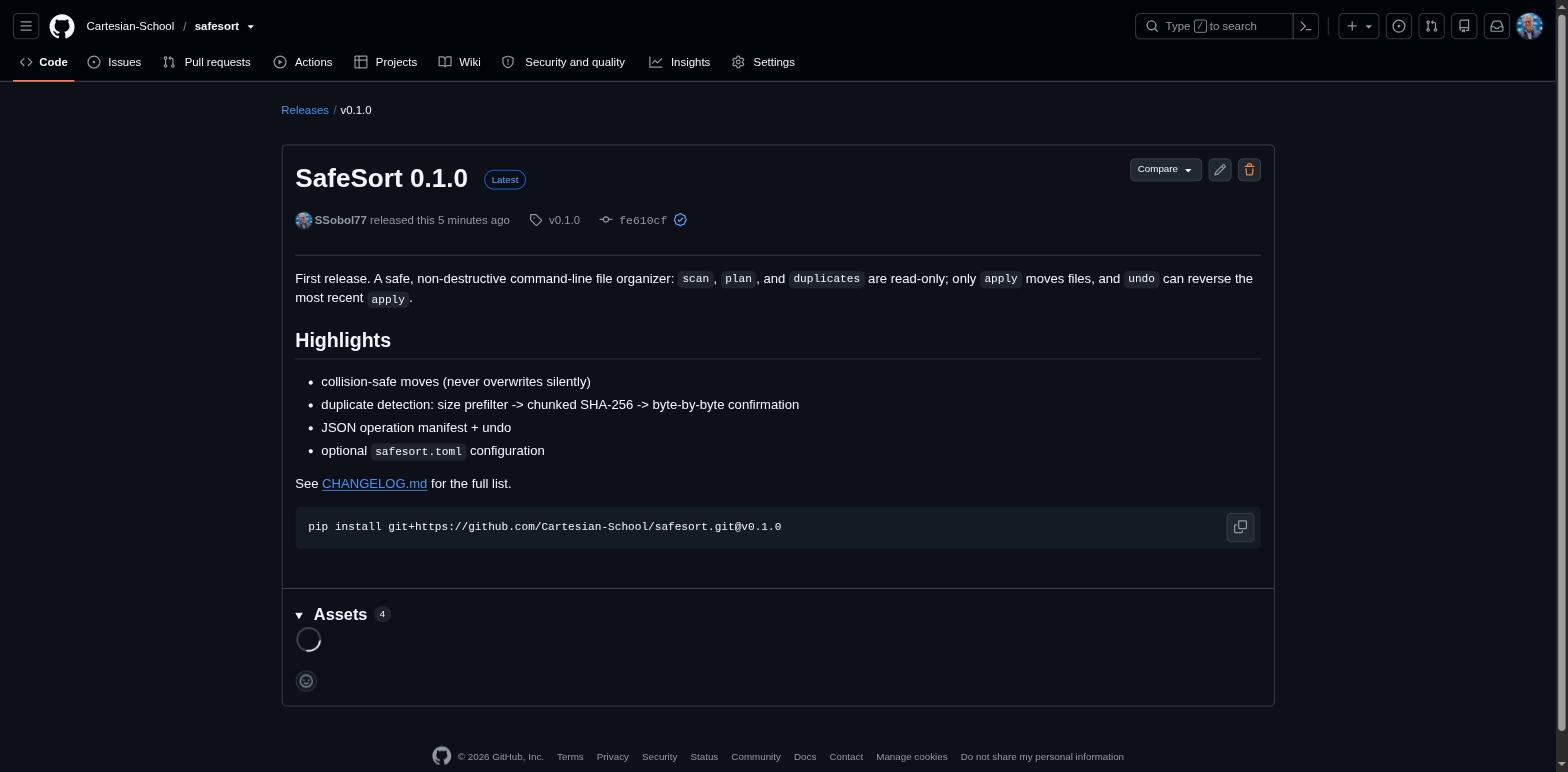Image resolution: width=1568 pixels, height=772 pixels.
Task: Open the global navigation hamburger menu
Action: 26,26
